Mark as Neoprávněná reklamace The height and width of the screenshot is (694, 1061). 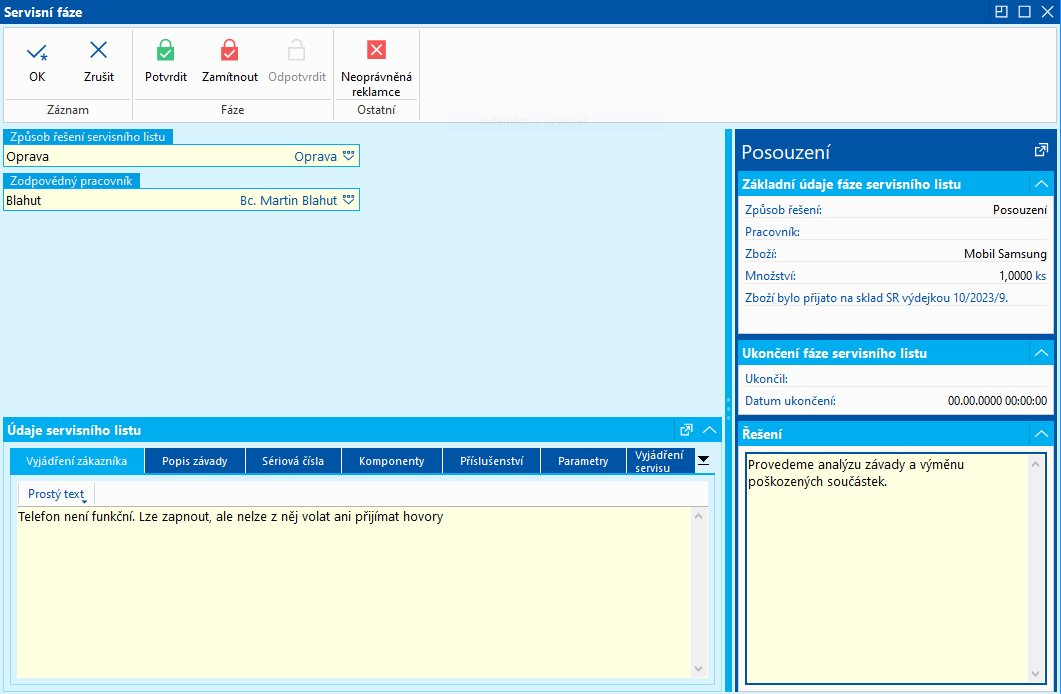click(376, 50)
